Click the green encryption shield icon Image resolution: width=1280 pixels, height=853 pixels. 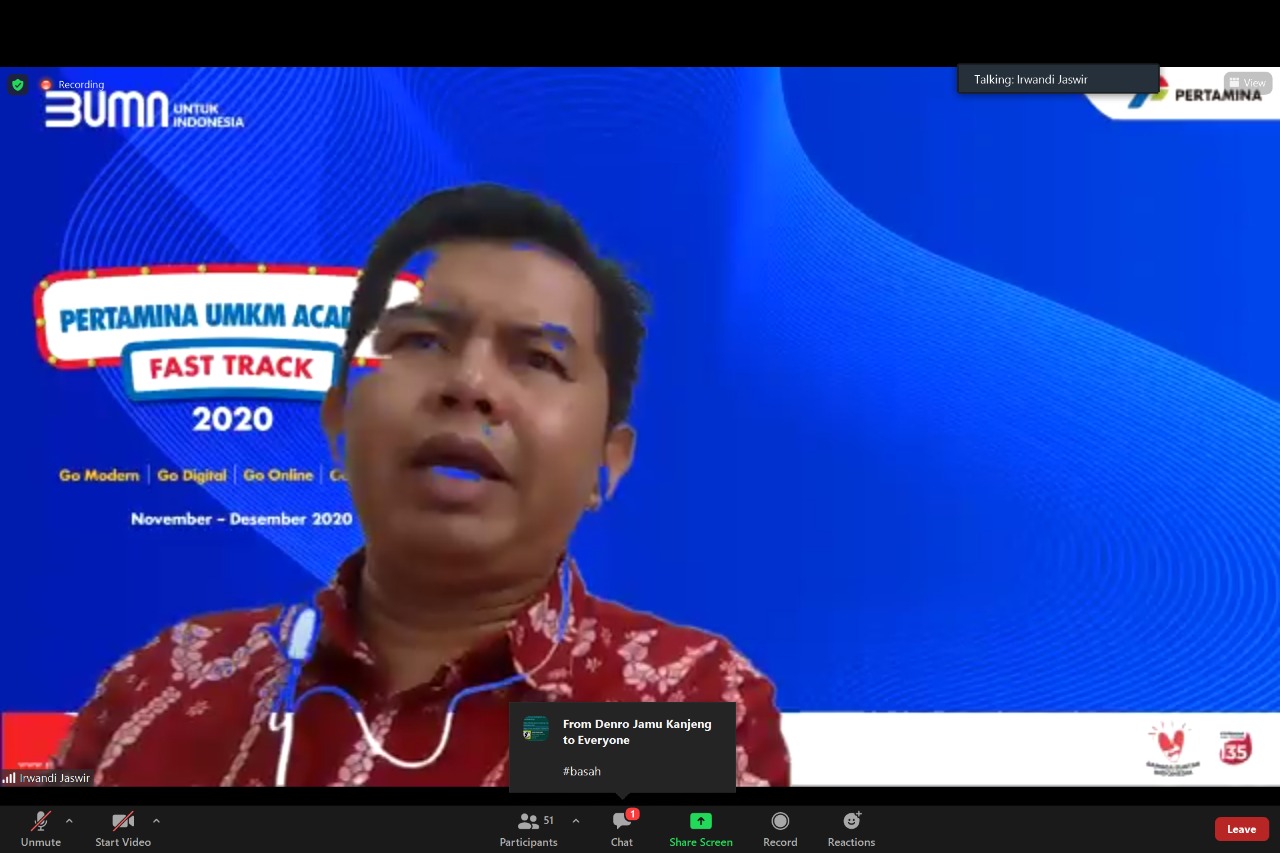17,85
